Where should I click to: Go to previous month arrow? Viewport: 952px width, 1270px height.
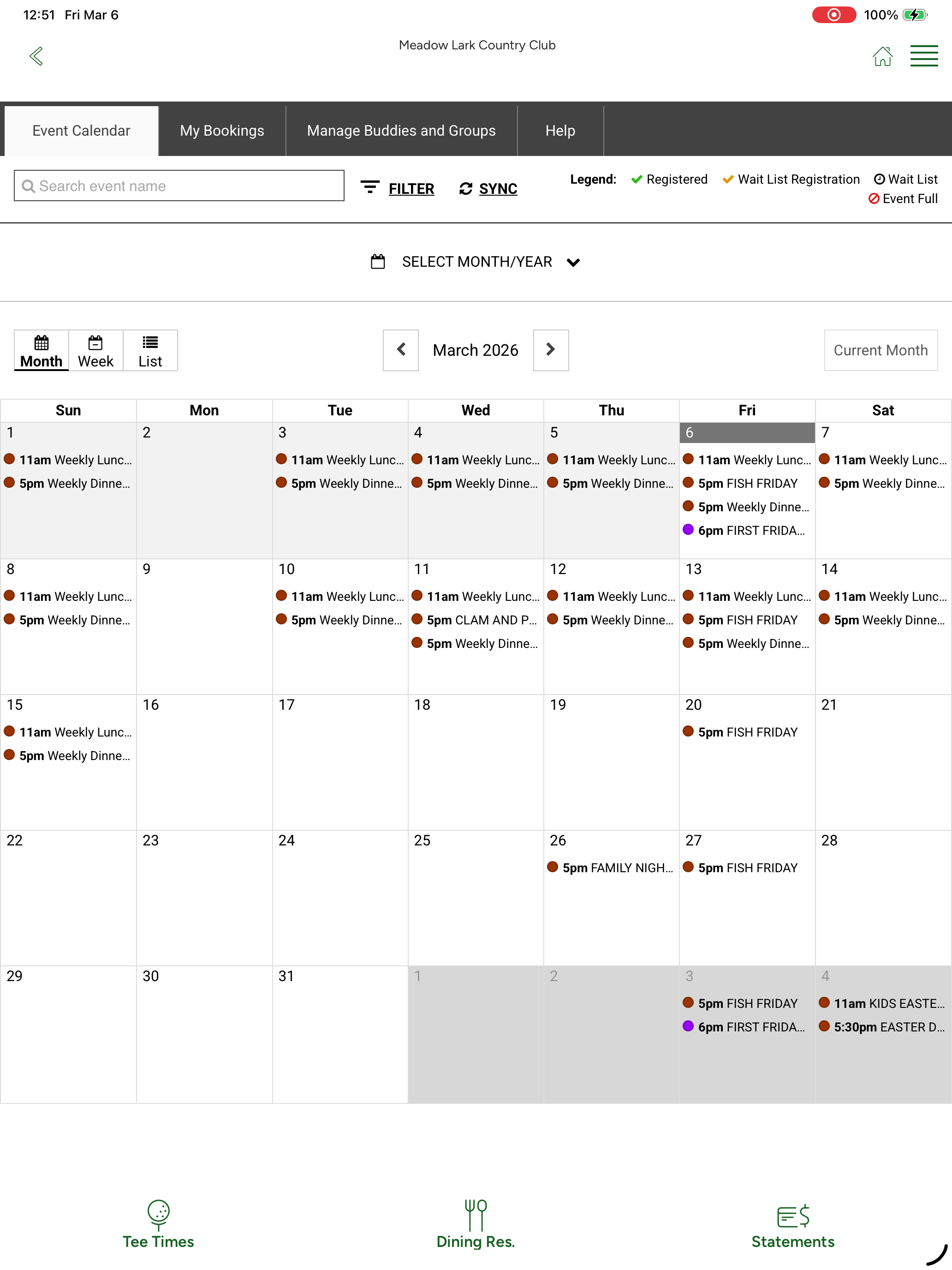pos(401,350)
